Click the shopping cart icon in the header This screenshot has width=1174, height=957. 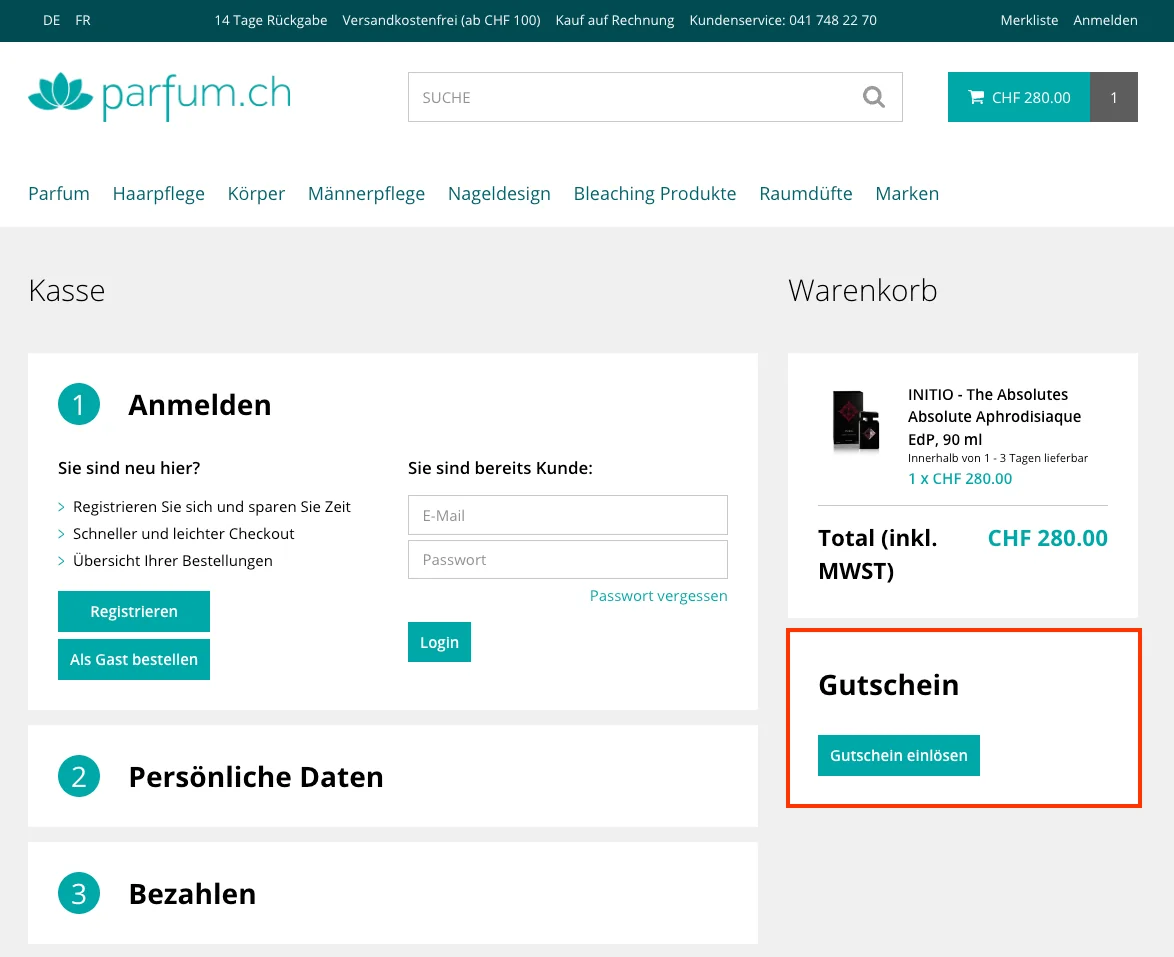(x=976, y=97)
